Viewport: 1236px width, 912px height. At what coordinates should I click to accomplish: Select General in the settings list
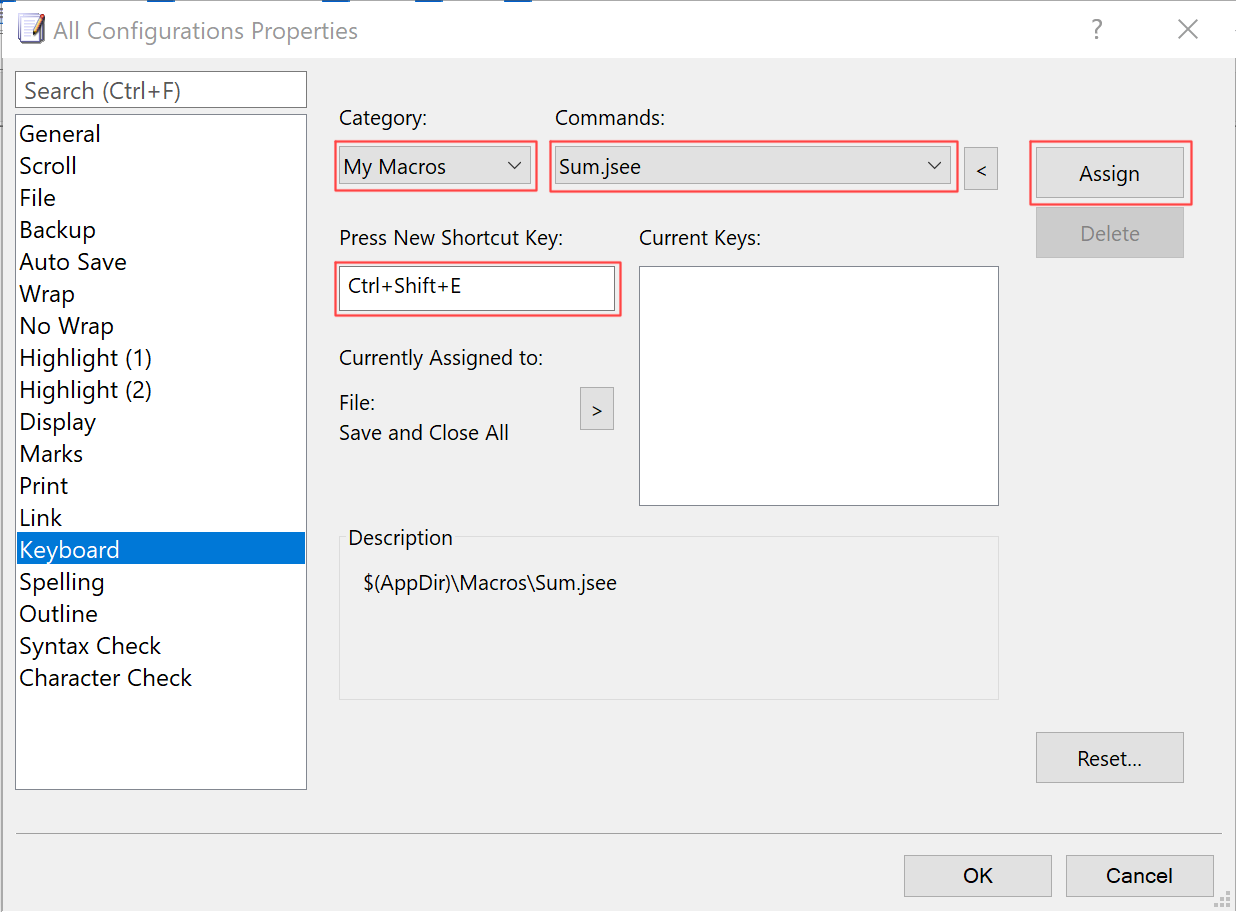coord(161,134)
